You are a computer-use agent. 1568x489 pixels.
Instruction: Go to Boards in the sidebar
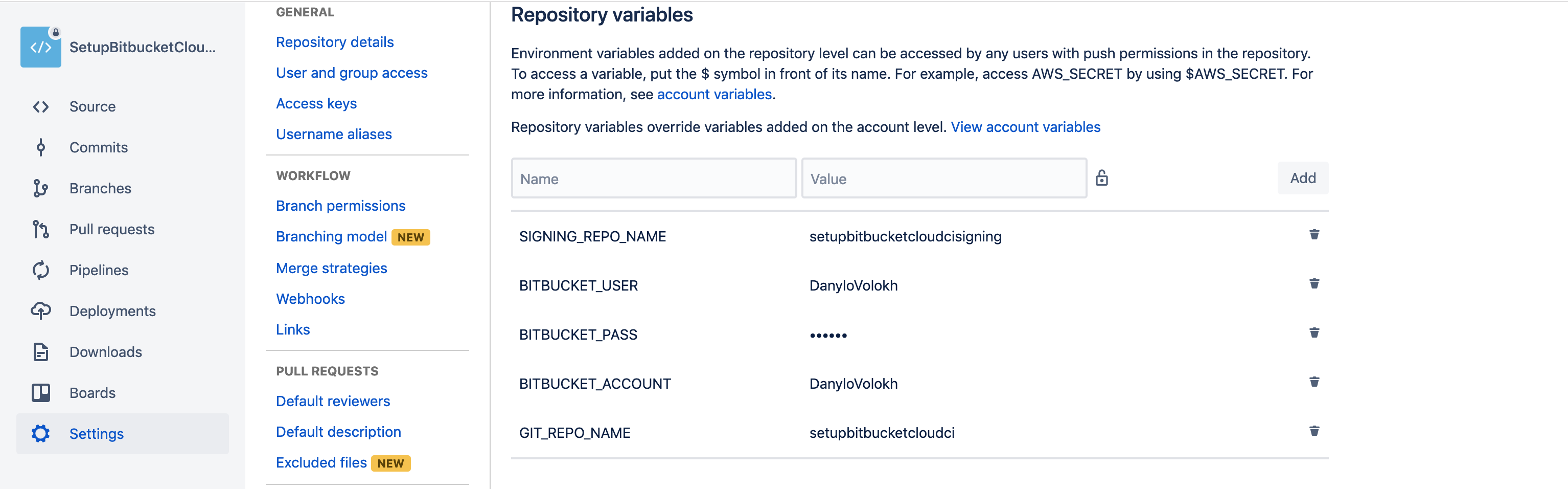click(93, 393)
